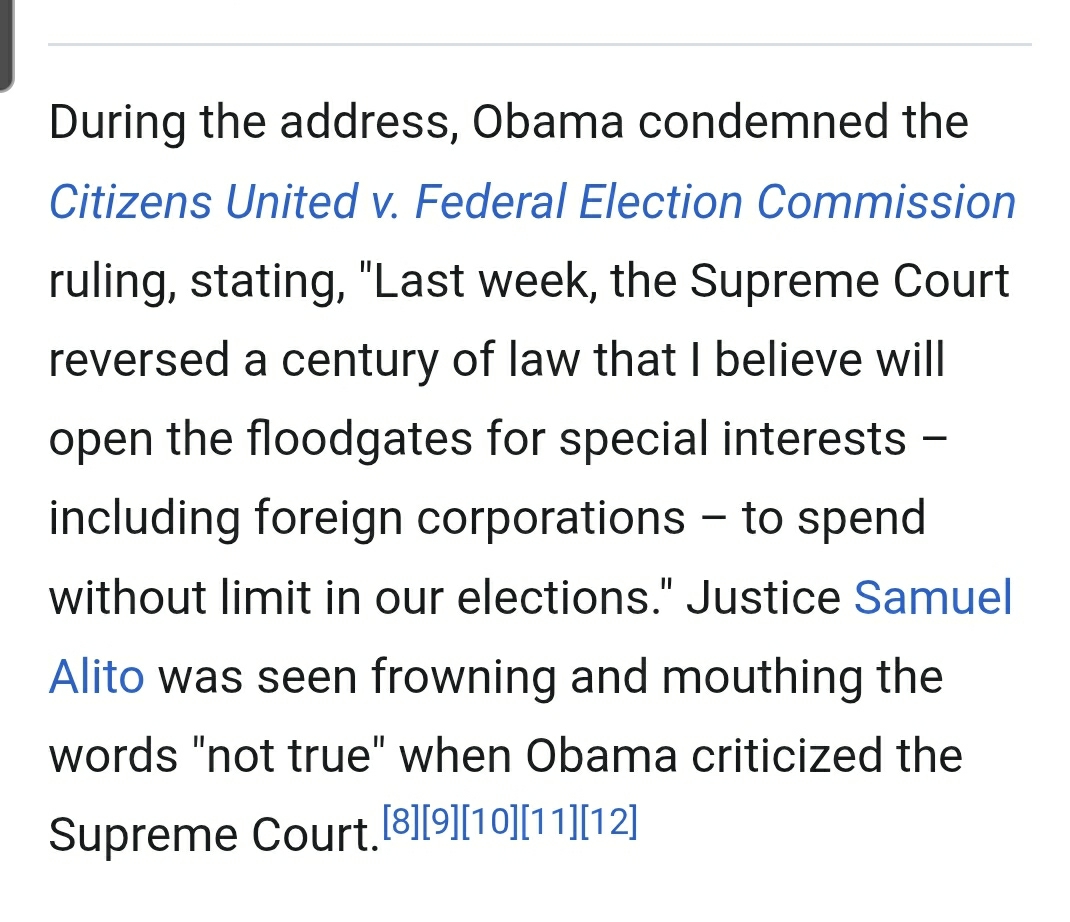Image resolution: width=1070 pixels, height=922 pixels.
Task: Tap citation number [10]
Action: [x=487, y=822]
